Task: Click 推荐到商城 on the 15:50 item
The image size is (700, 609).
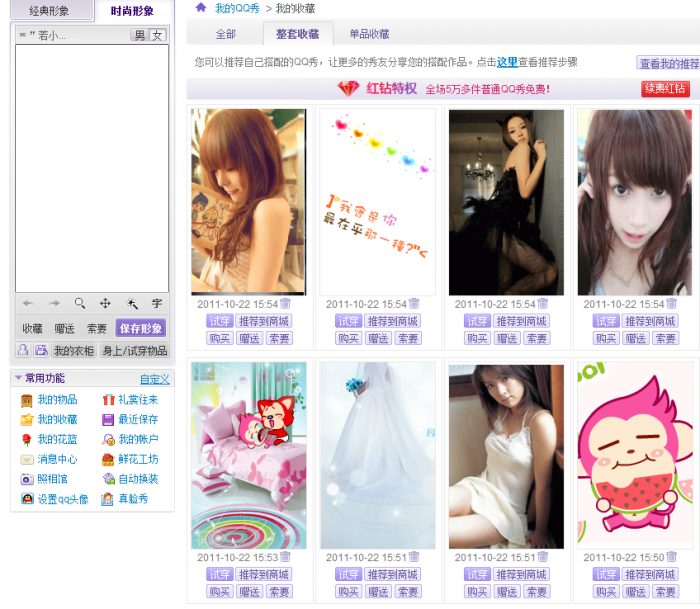Action: tap(650, 574)
